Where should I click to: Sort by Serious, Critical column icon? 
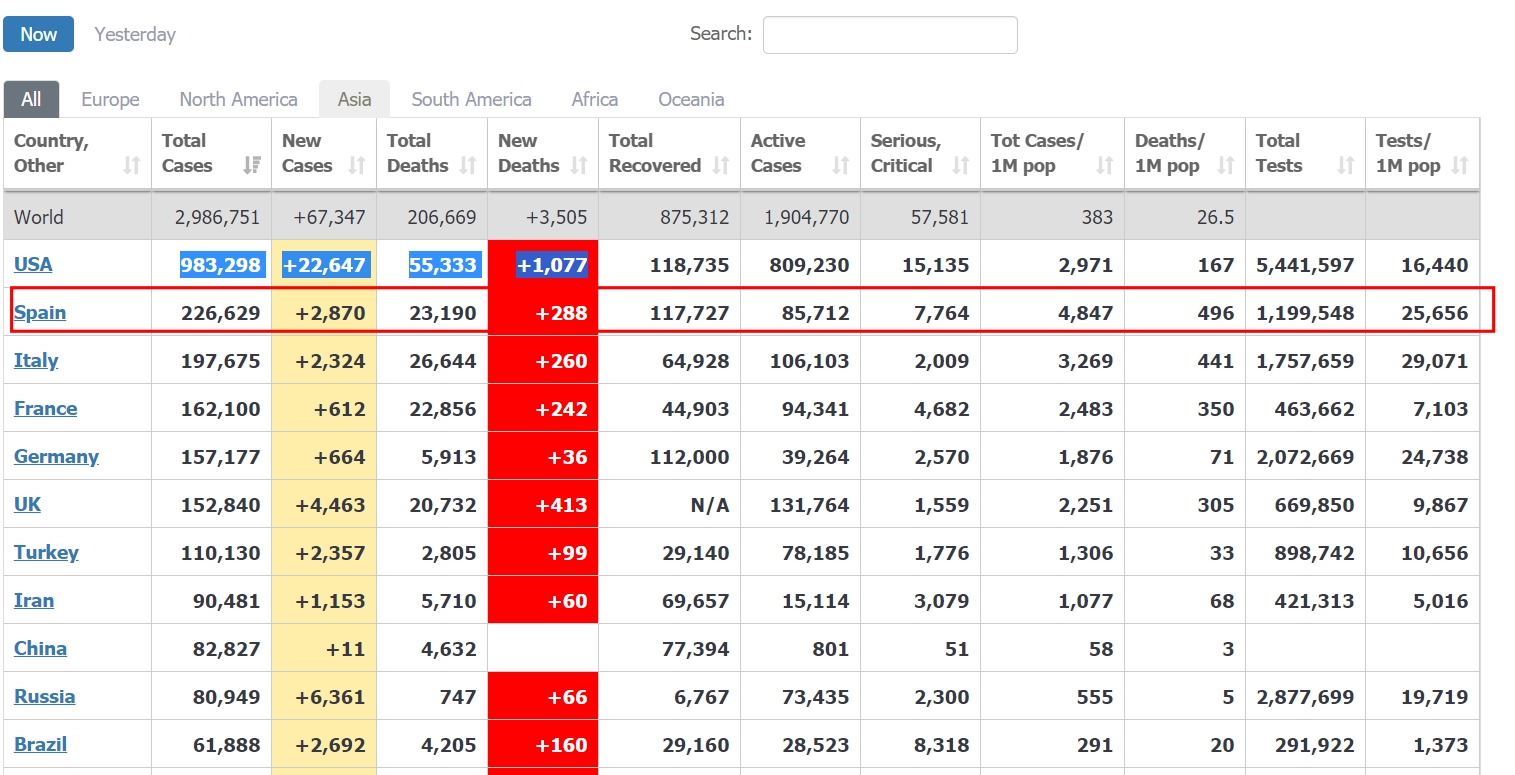(x=961, y=166)
